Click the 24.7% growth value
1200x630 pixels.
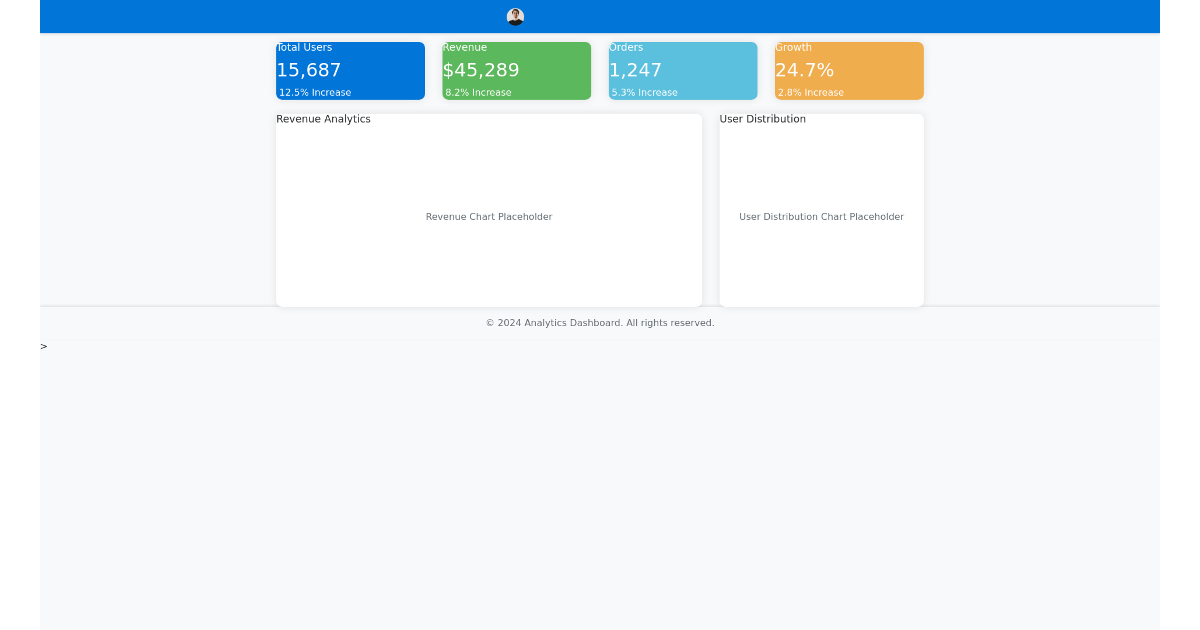pos(804,70)
